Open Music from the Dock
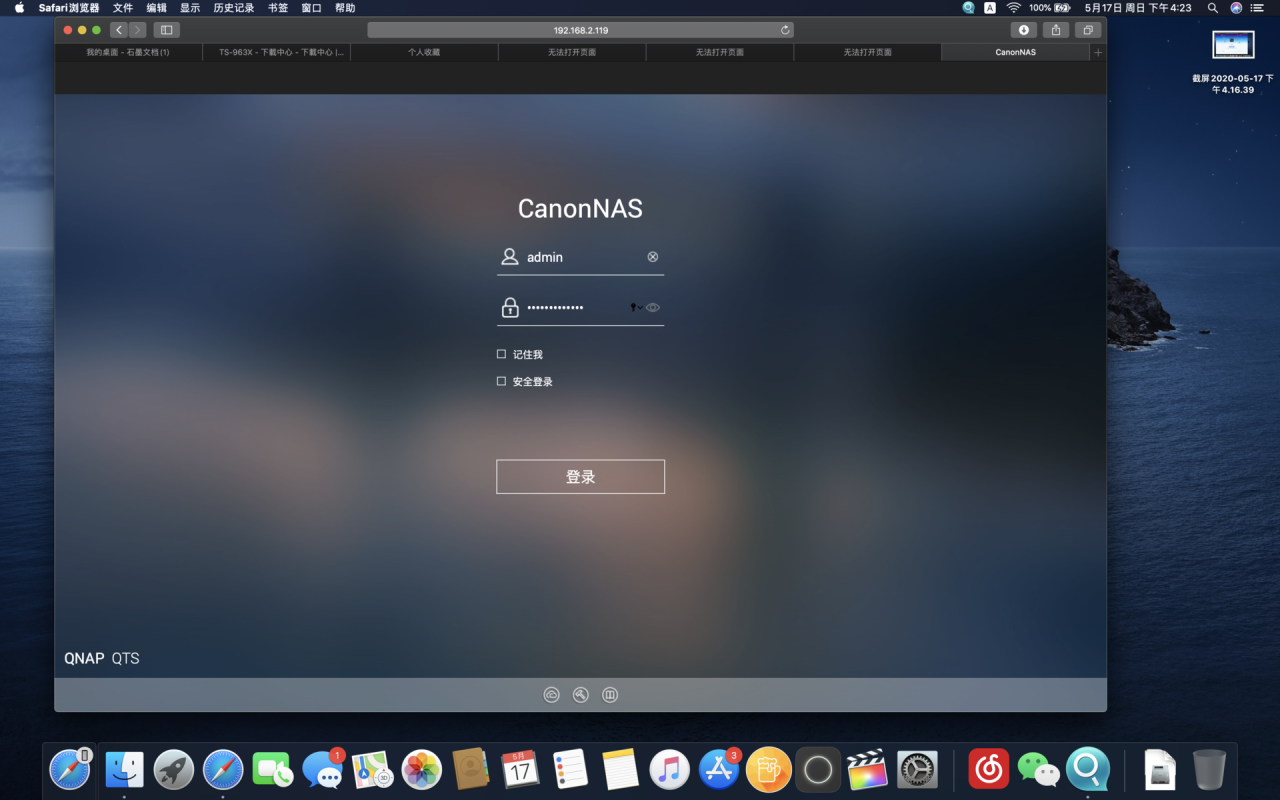 coord(669,770)
